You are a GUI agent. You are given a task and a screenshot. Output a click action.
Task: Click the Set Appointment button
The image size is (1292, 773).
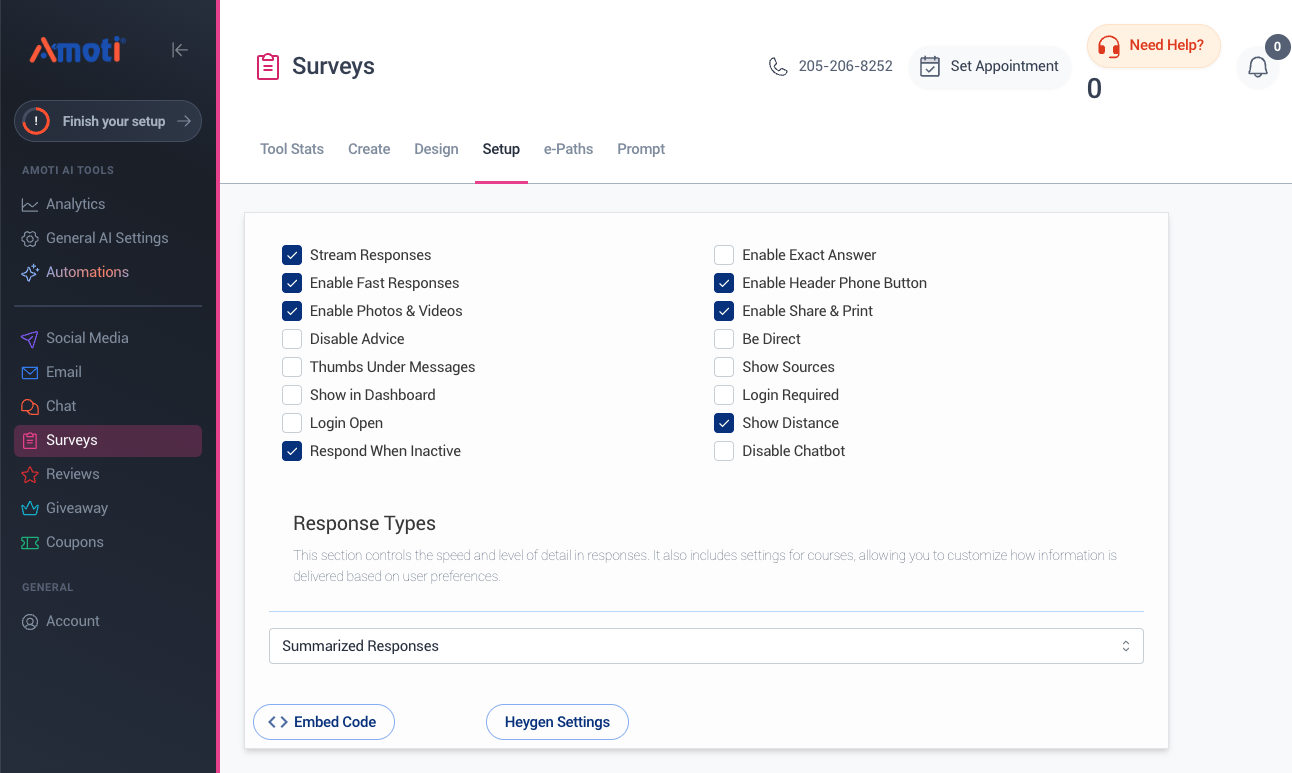[989, 67]
